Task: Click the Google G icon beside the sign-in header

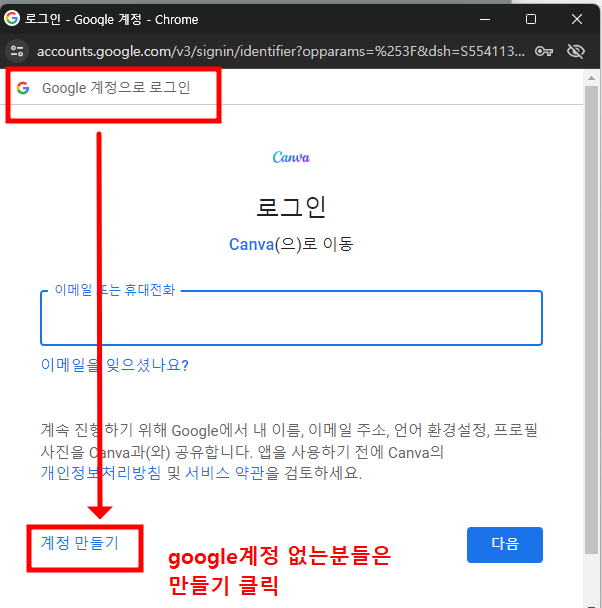Action: (23, 88)
